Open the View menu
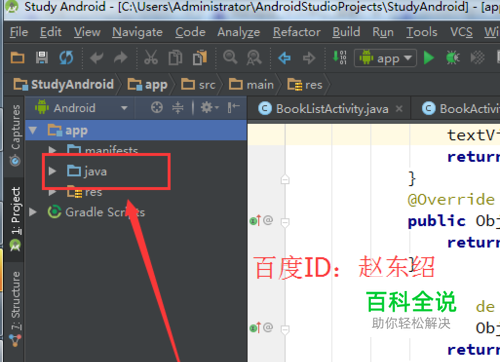 pos(87,32)
